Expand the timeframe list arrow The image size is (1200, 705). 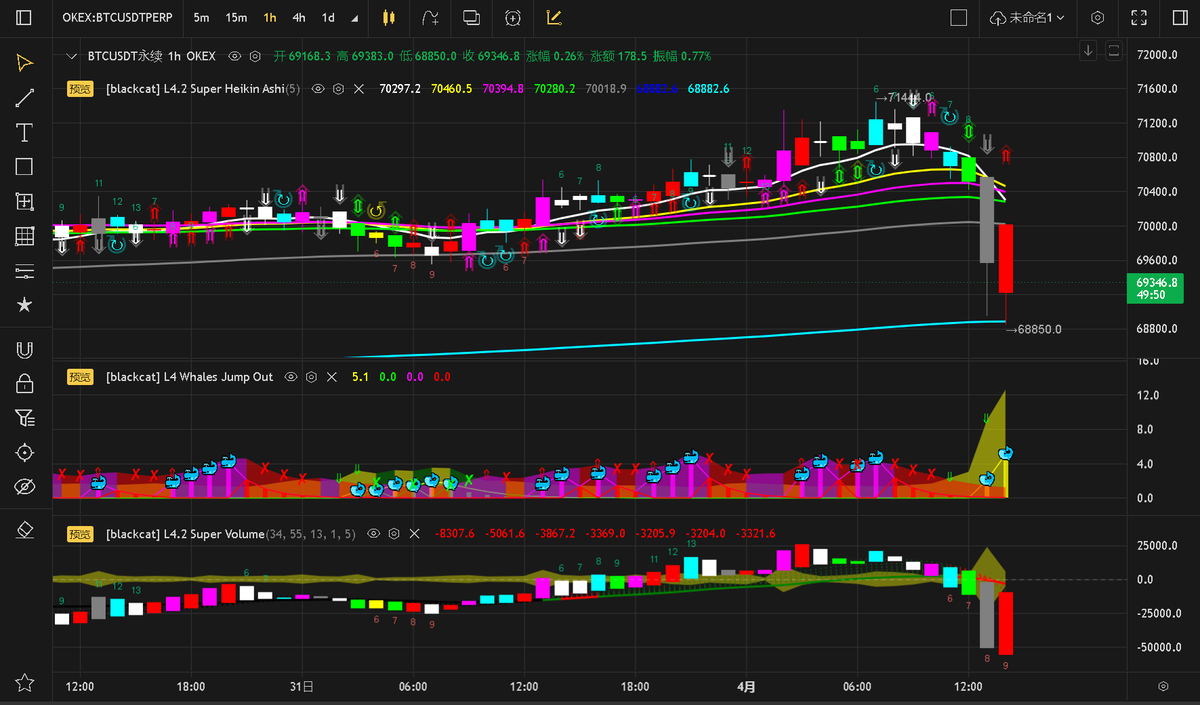[x=355, y=19]
